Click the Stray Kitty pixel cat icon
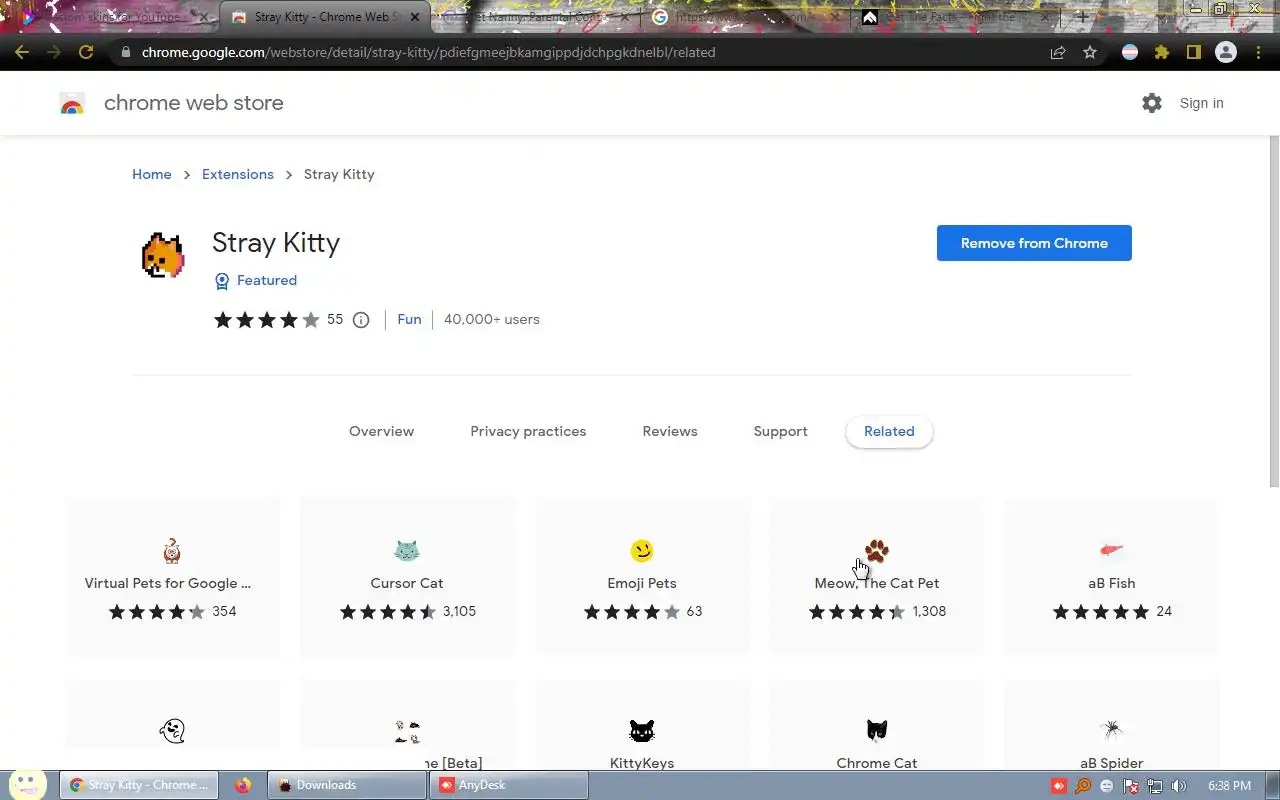This screenshot has width=1280, height=800. pos(163,255)
